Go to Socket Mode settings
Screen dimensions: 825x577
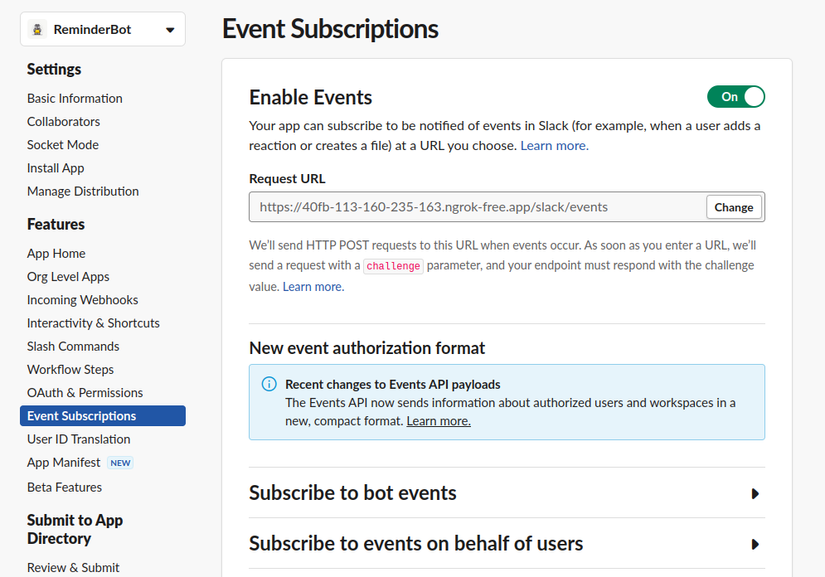pos(63,145)
